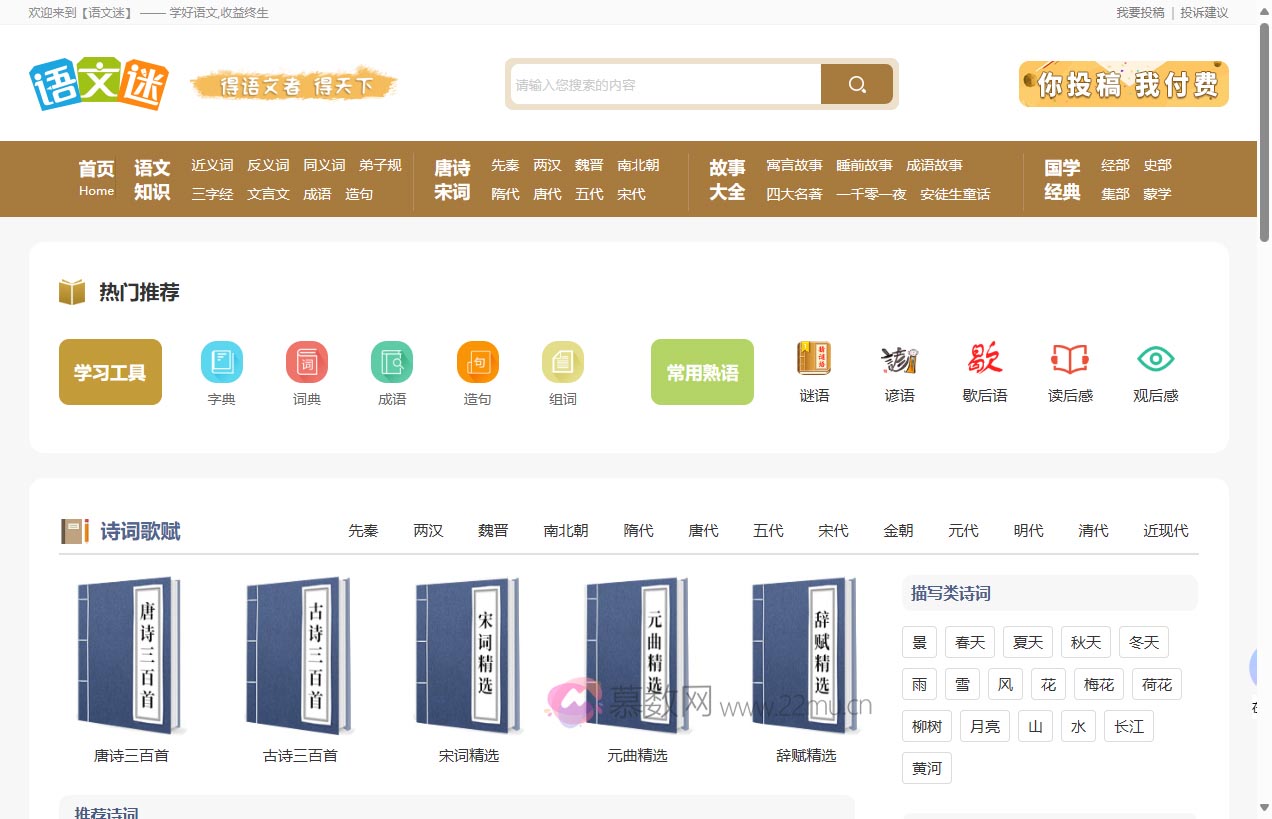The width and height of the screenshot is (1272, 819).
Task: Click the 语文迷 site logo
Action: pyautogui.click(x=97, y=82)
